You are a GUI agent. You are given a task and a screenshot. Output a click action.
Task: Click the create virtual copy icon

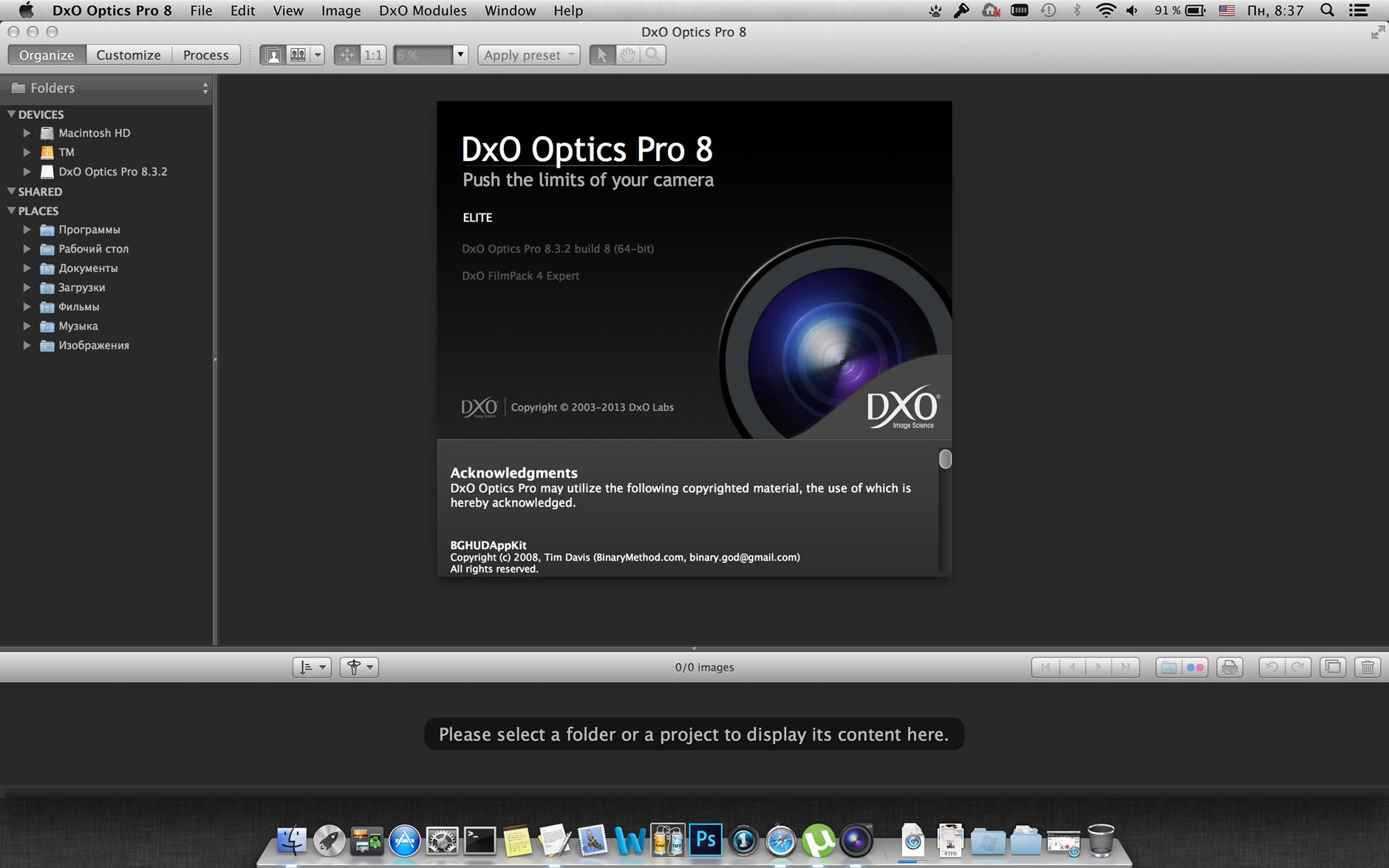point(1333,667)
